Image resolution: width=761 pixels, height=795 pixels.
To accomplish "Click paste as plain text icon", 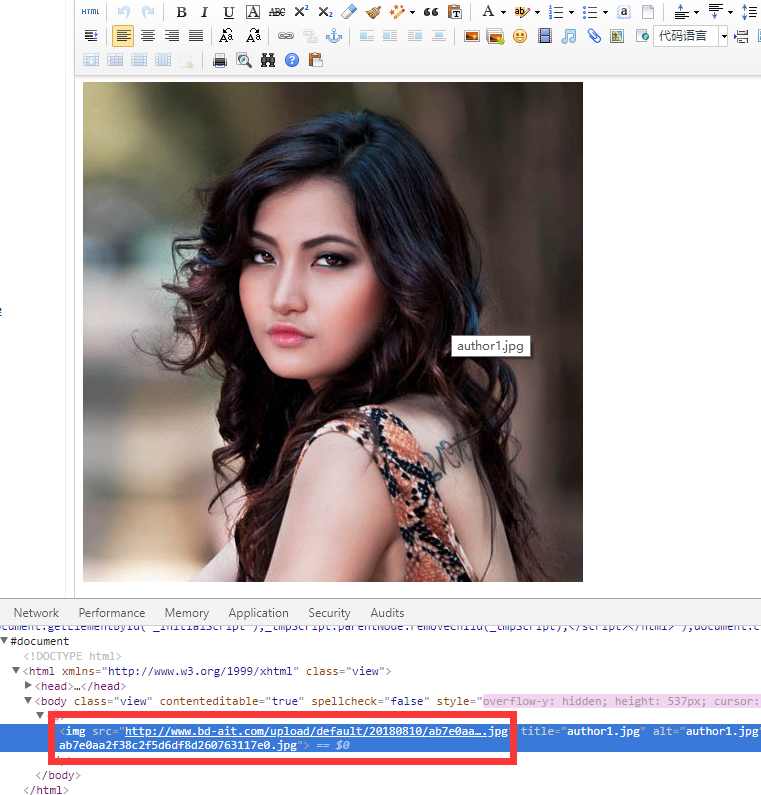I will click(x=455, y=12).
